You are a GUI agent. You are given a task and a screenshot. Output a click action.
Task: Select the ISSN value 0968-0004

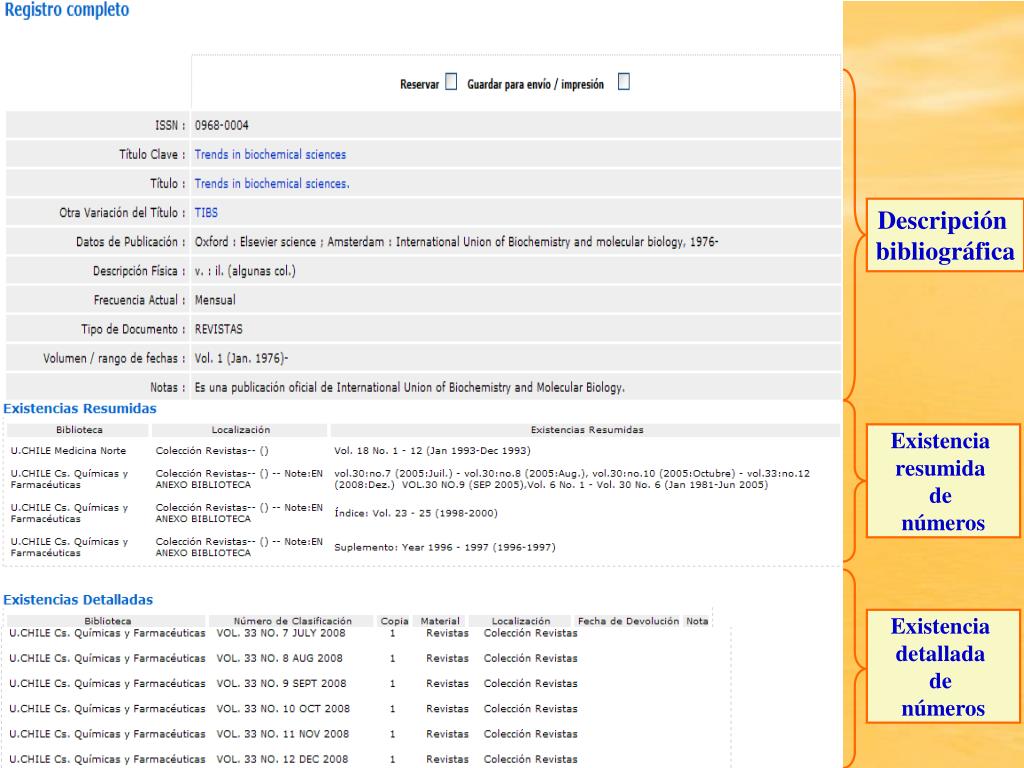coord(221,125)
